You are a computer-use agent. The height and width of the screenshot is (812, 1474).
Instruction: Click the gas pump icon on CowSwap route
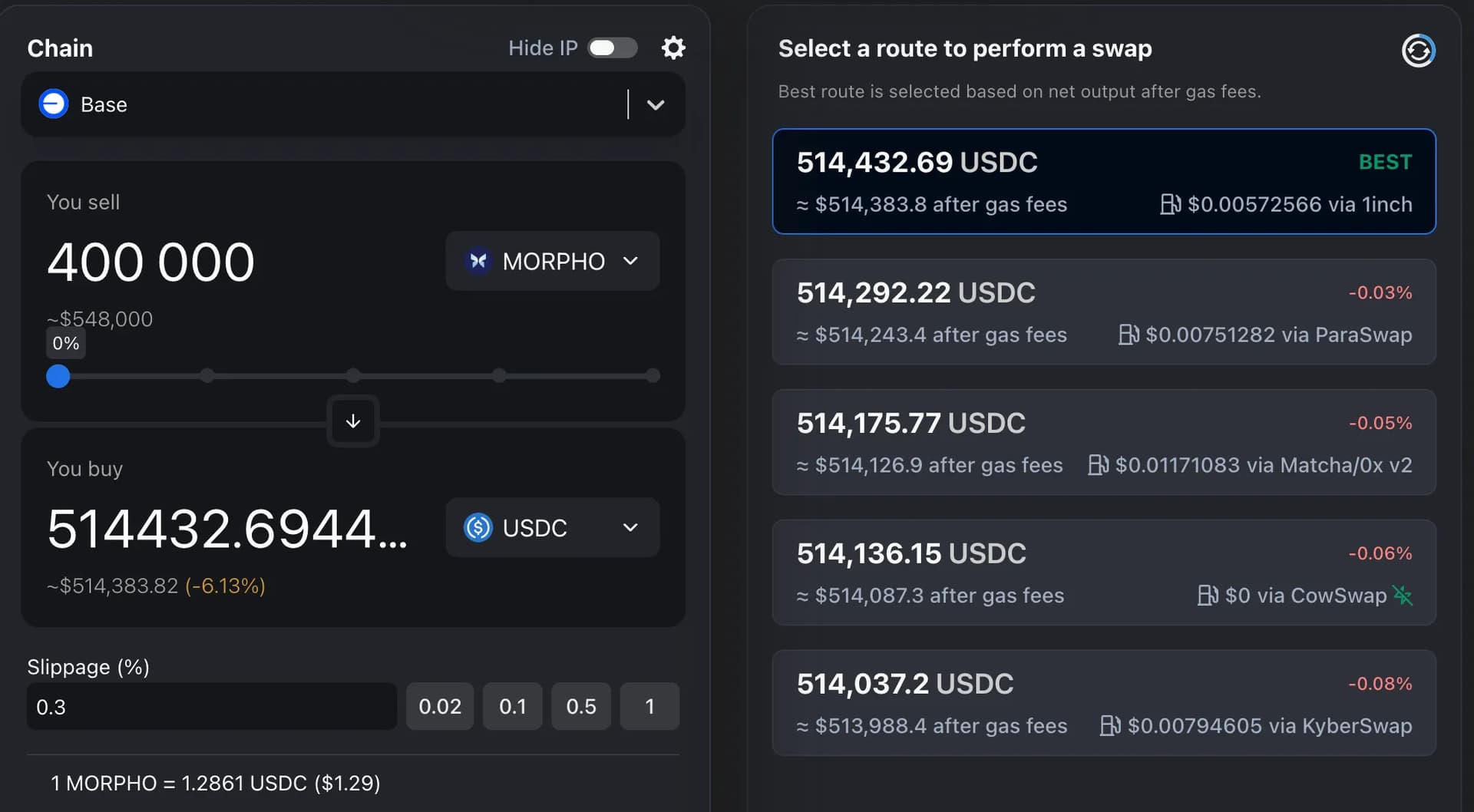(x=1208, y=596)
